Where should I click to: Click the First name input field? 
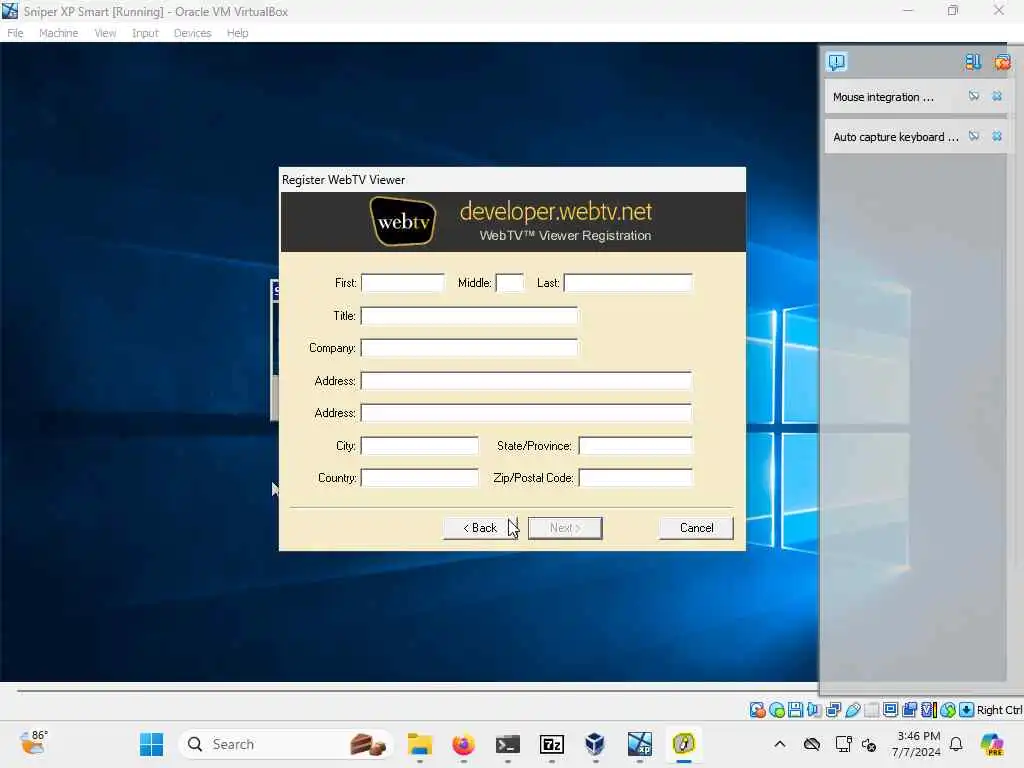point(402,283)
